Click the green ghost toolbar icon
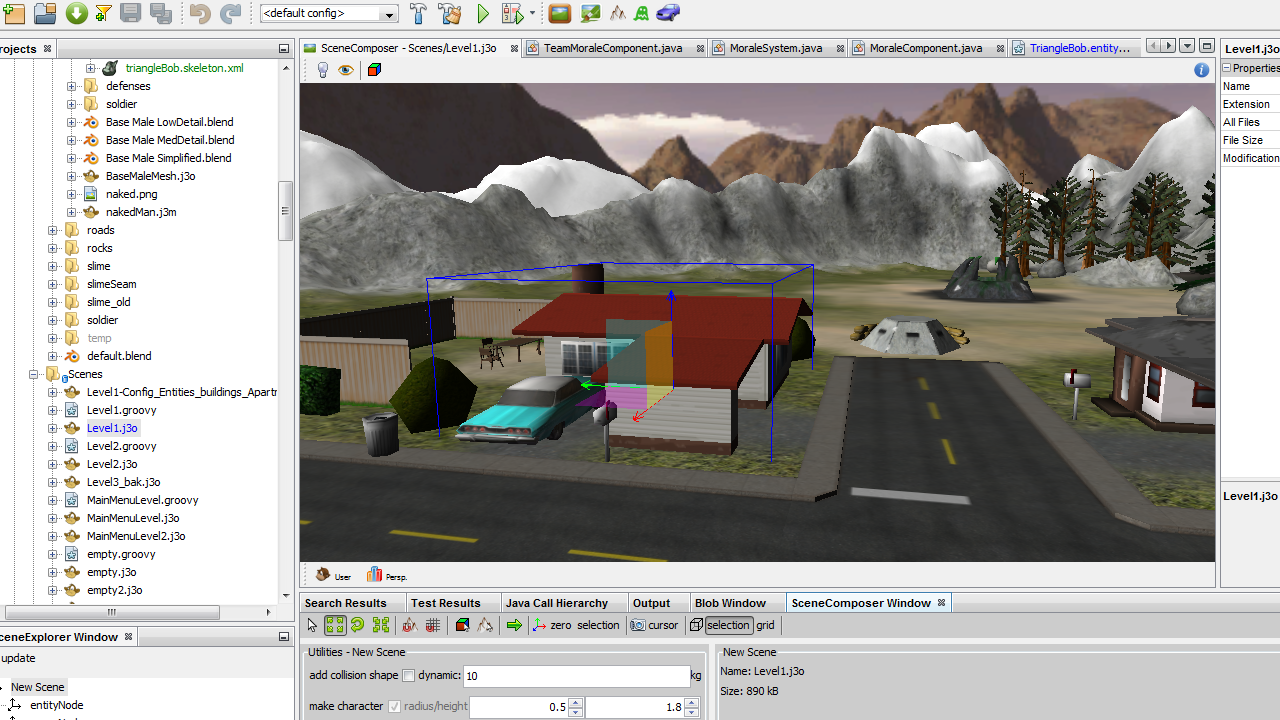 click(641, 14)
